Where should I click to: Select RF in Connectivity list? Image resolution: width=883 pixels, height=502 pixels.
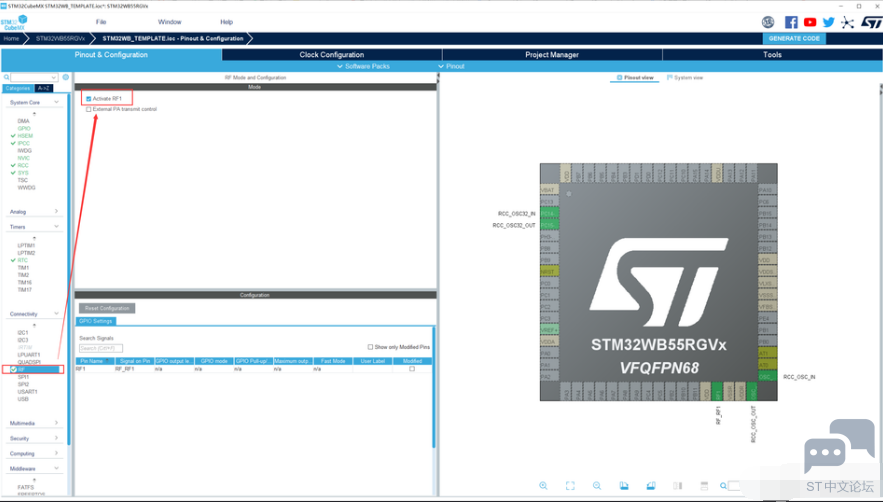pos(33,370)
